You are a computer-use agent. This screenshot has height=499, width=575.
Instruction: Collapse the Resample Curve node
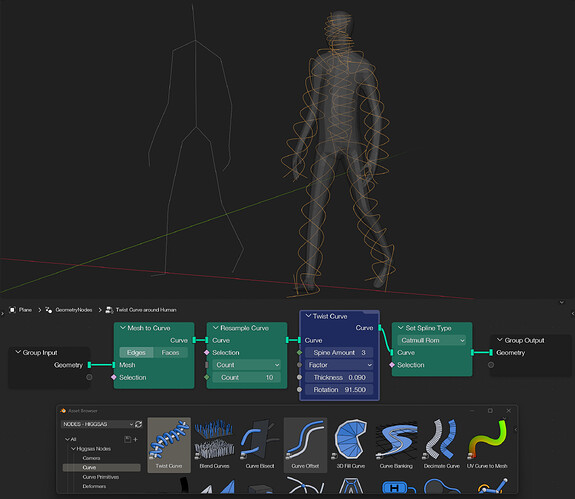point(216,328)
